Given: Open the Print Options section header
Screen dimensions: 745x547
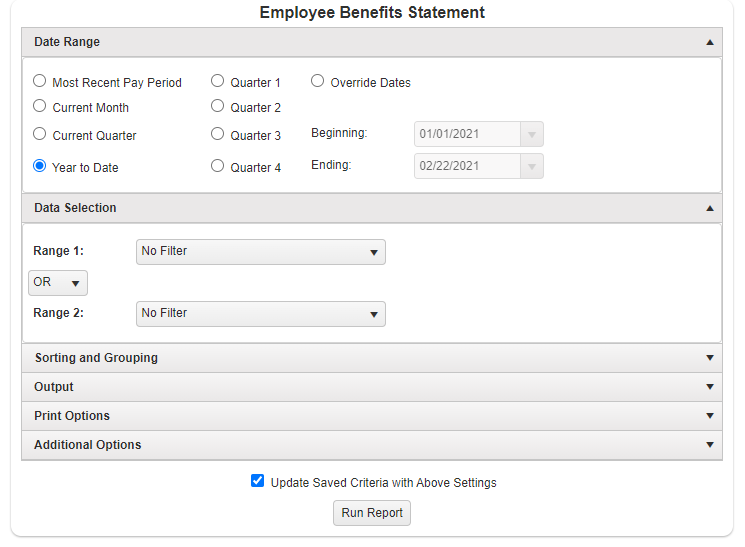Looking at the screenshot, I should click(x=372, y=416).
